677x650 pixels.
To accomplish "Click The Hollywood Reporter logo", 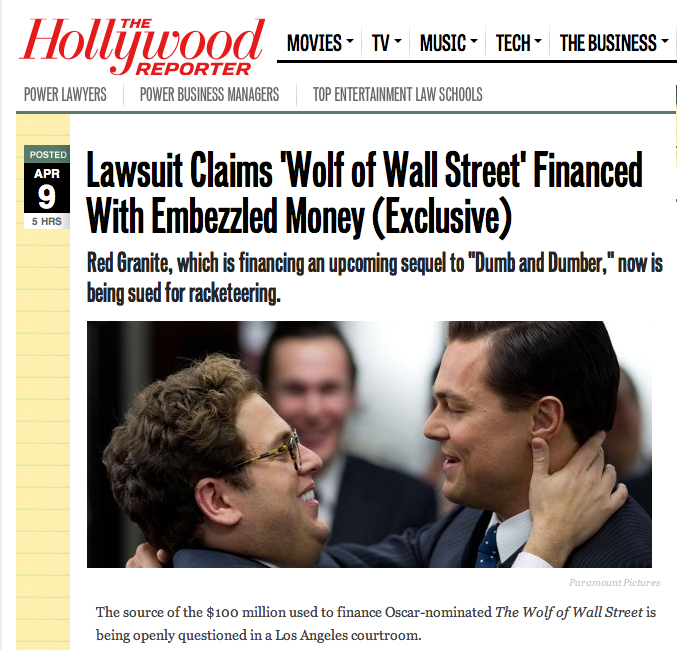I will 142,47.
